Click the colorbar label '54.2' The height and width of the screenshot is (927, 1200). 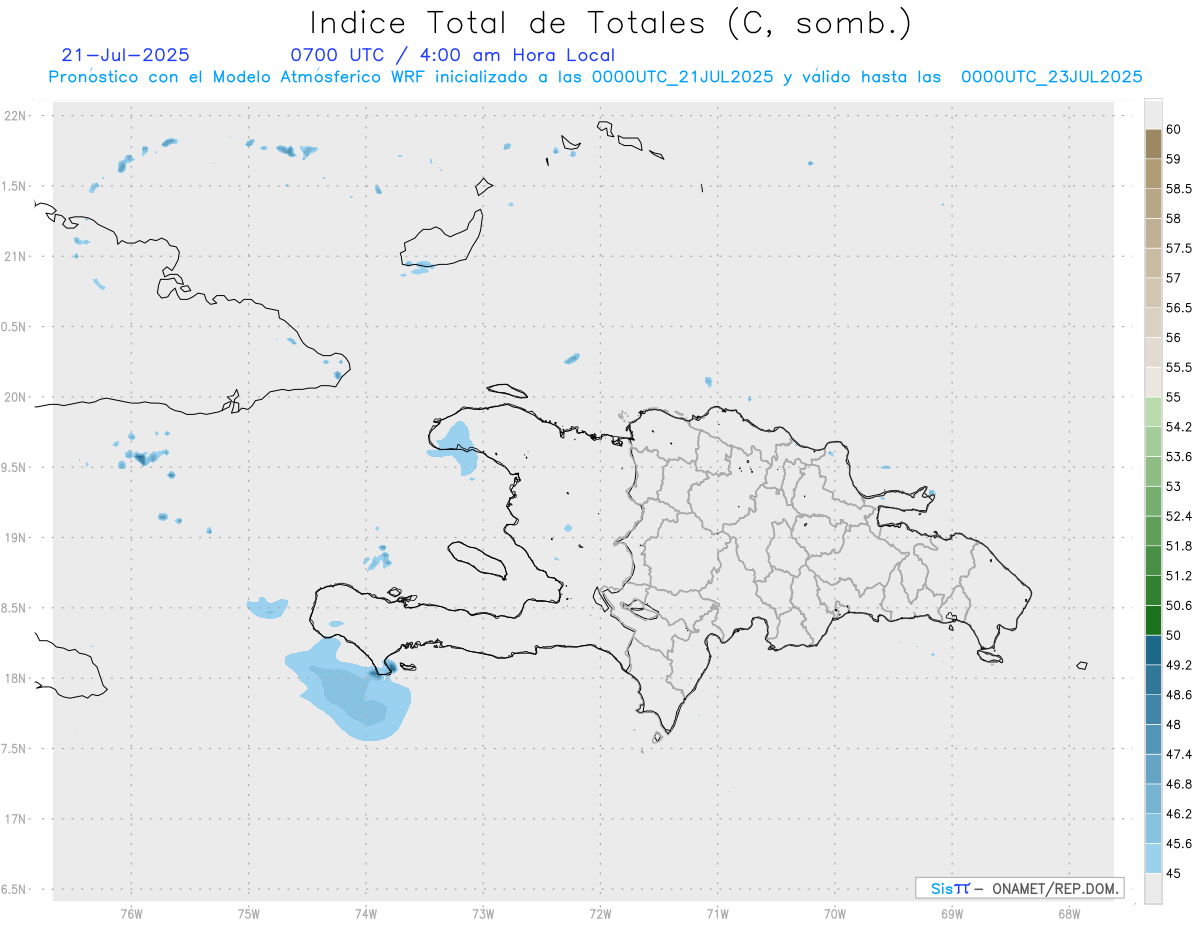point(1179,427)
